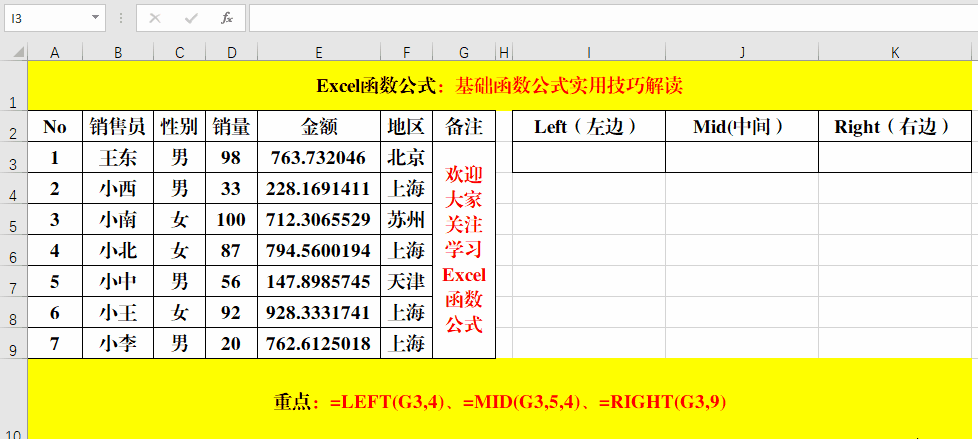The image size is (978, 439).
Task: Click the '地区' header cell
Action: [x=407, y=127]
